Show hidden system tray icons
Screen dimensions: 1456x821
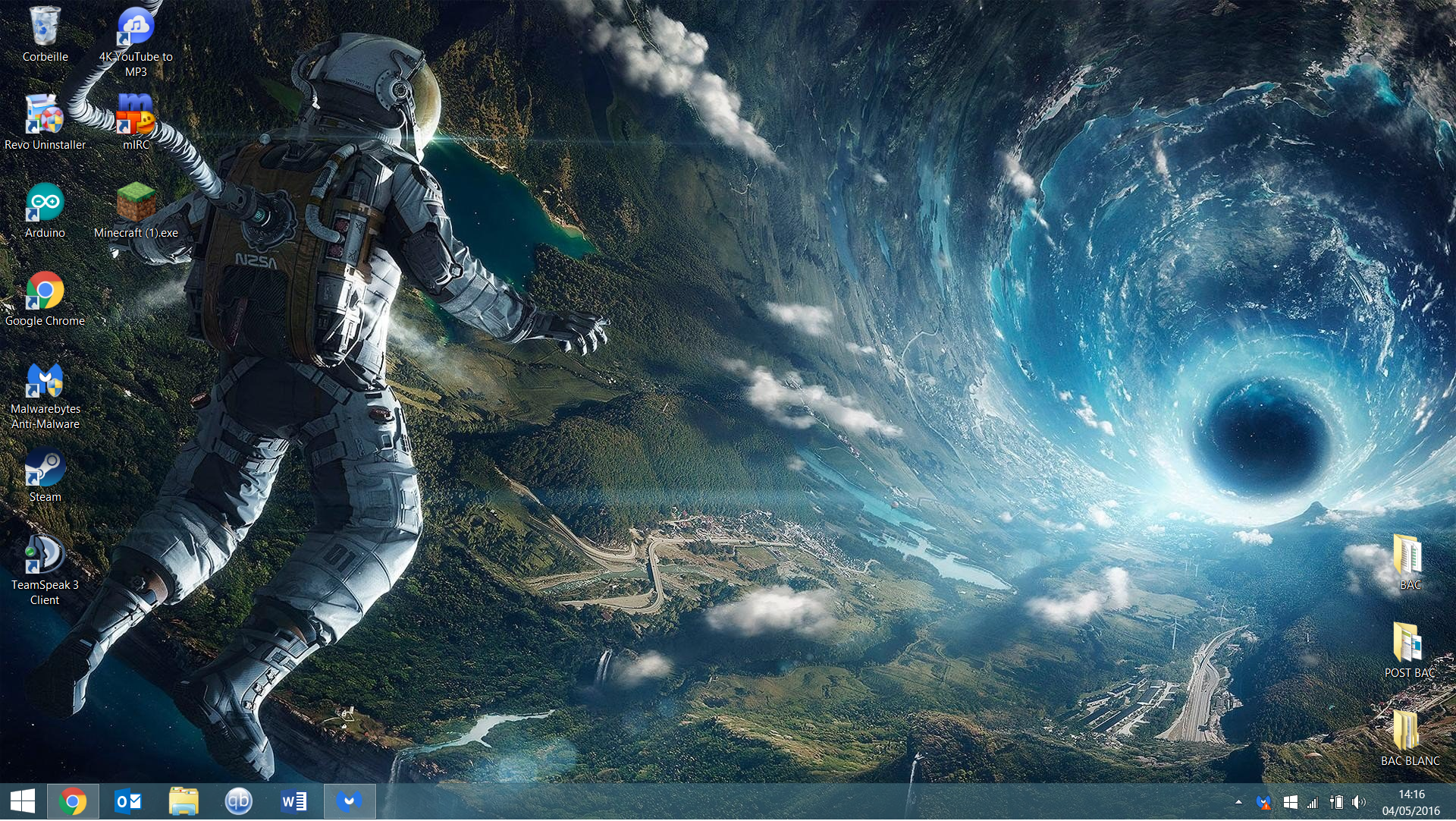pos(1238,802)
